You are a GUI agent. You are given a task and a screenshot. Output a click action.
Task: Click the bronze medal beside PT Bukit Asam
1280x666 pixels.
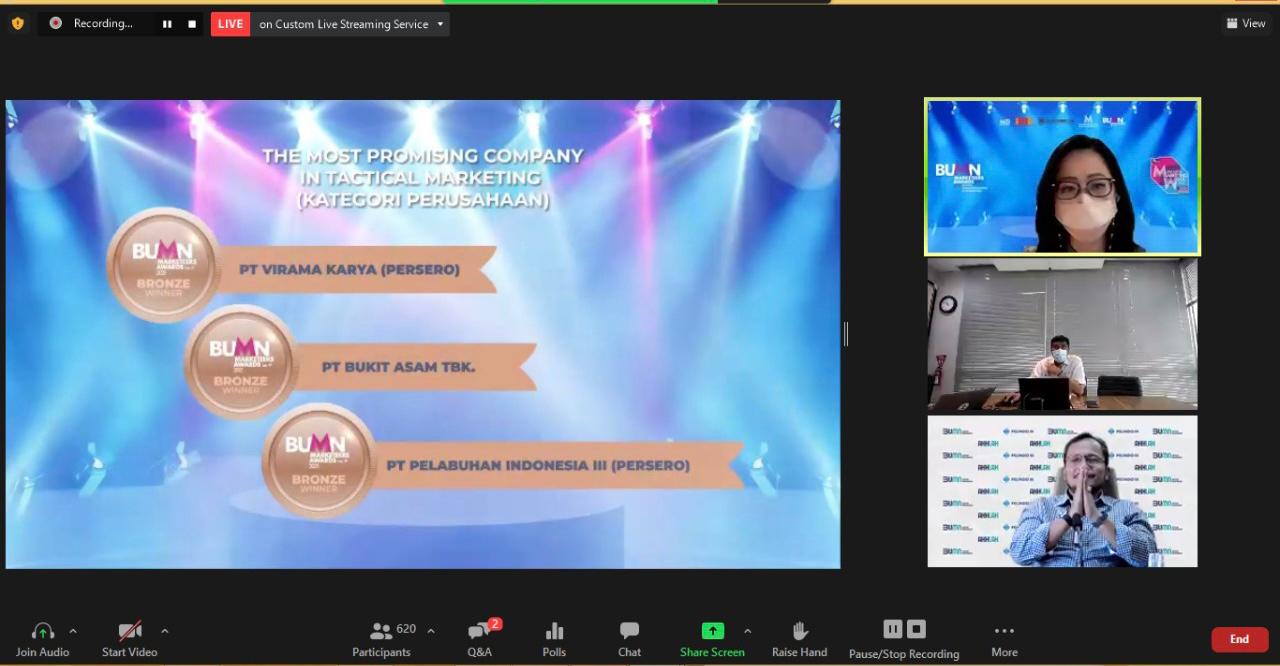[x=241, y=362]
